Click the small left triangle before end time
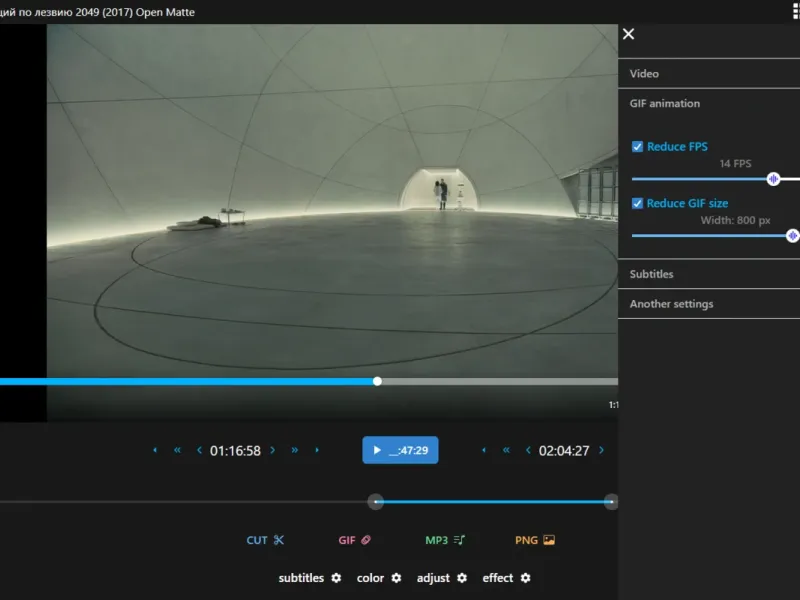Viewport: 800px width, 600px height. (x=484, y=450)
